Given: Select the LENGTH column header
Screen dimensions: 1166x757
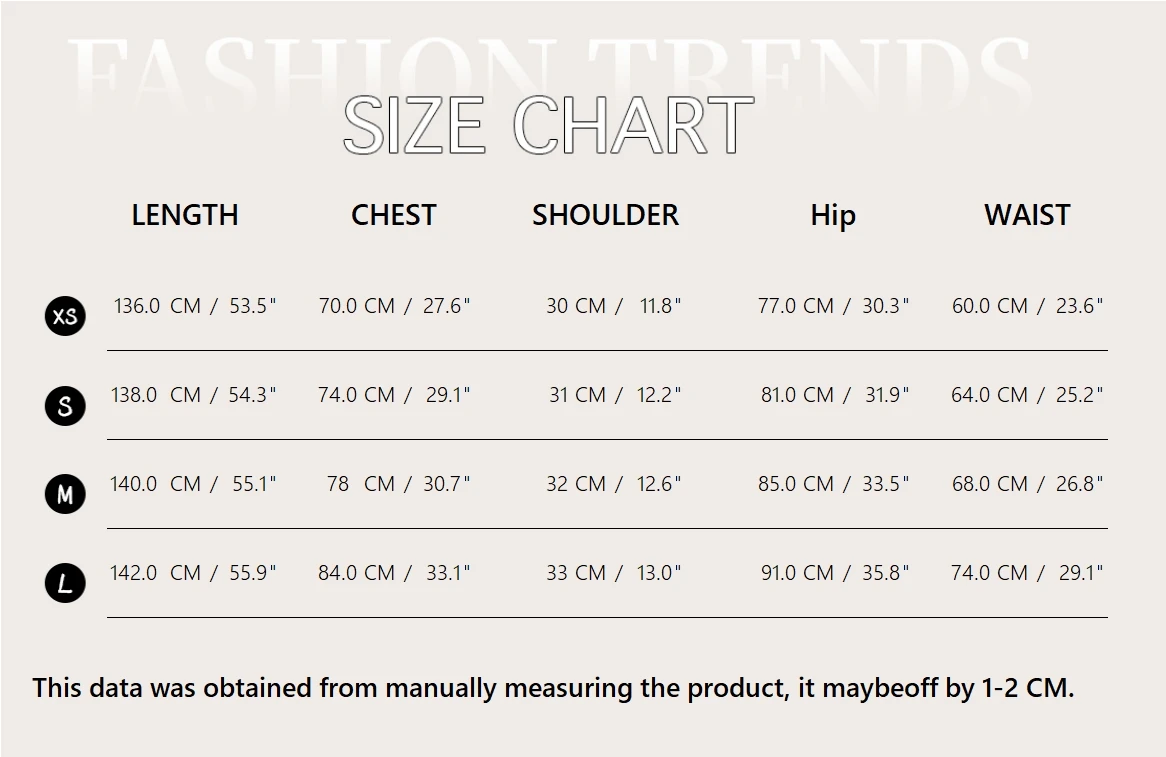Looking at the screenshot, I should (x=185, y=215).
